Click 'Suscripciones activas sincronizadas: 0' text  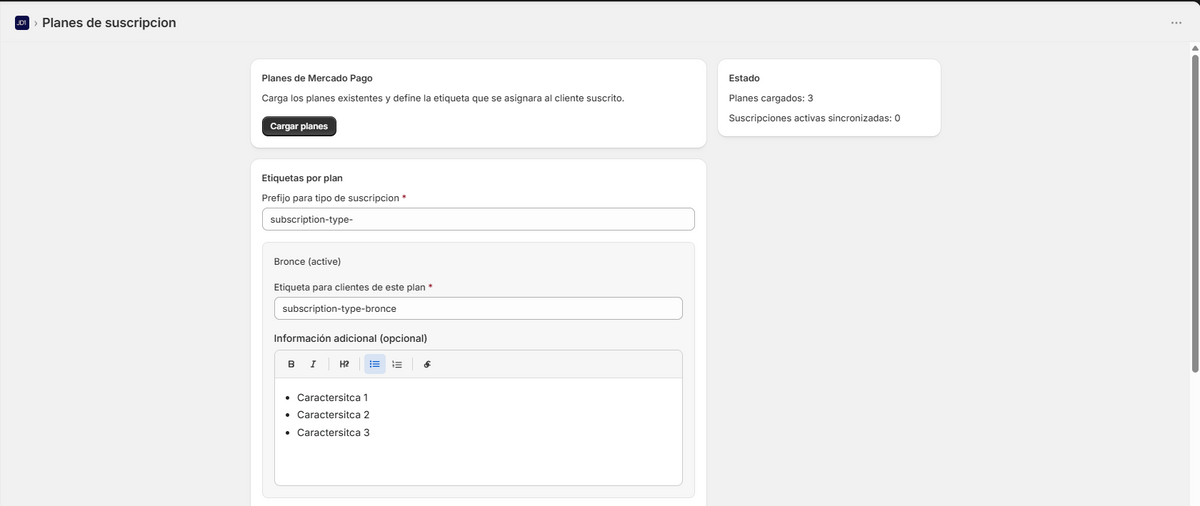(814, 118)
